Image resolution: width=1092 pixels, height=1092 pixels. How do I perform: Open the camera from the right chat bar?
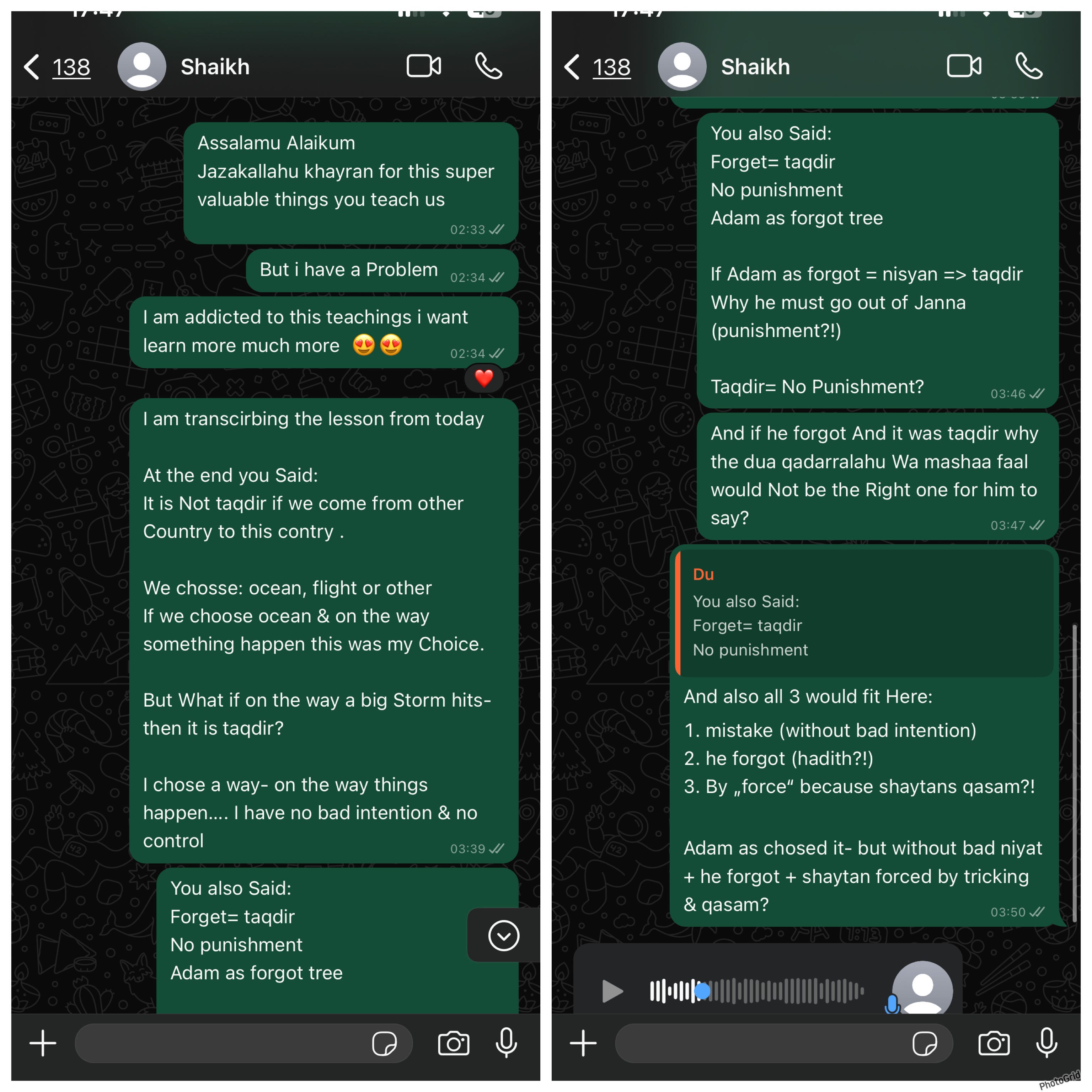(x=994, y=1043)
